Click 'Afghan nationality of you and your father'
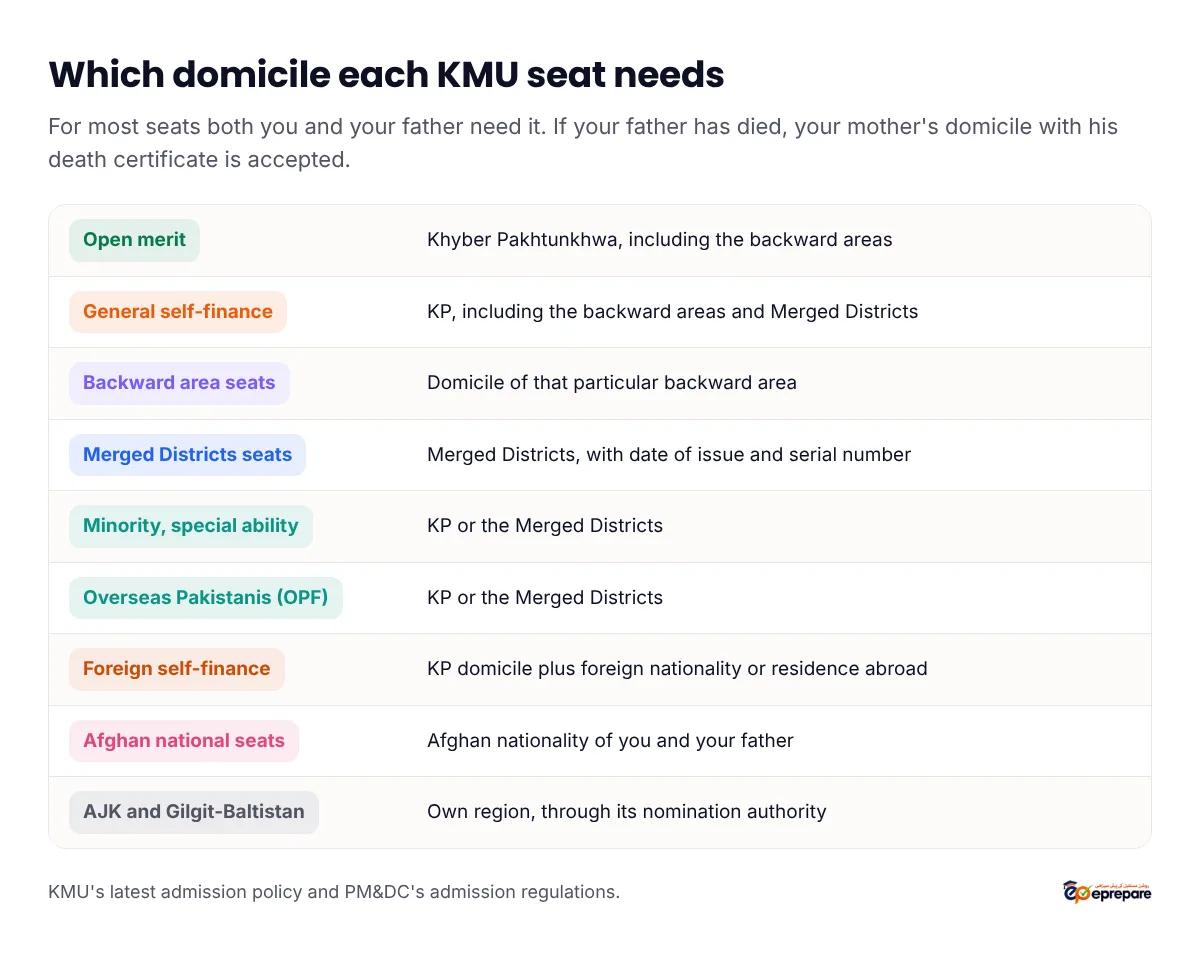This screenshot has height=955, width=1200. pos(610,741)
